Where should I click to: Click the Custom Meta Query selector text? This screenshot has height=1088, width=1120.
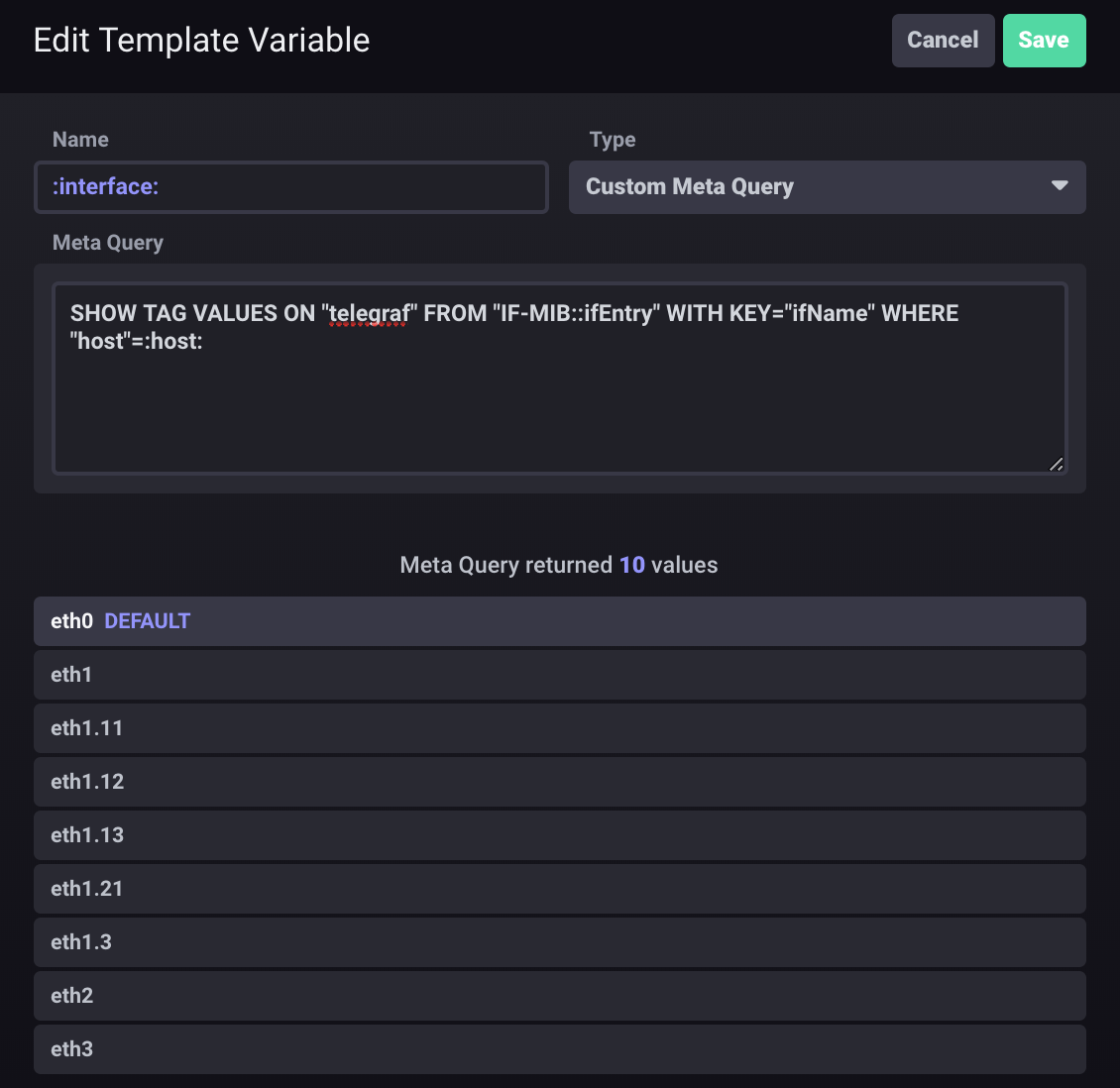tap(690, 186)
